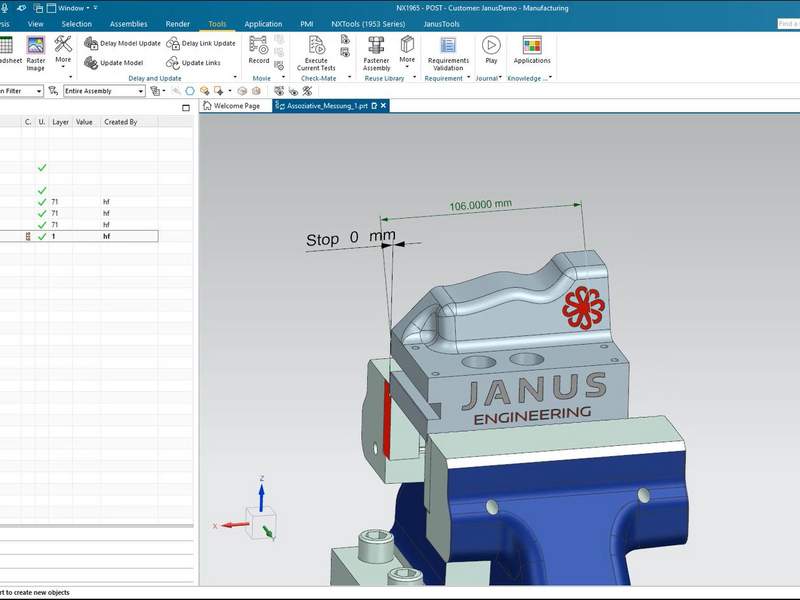Open the Render tab
This screenshot has width=800, height=600.
click(x=178, y=24)
